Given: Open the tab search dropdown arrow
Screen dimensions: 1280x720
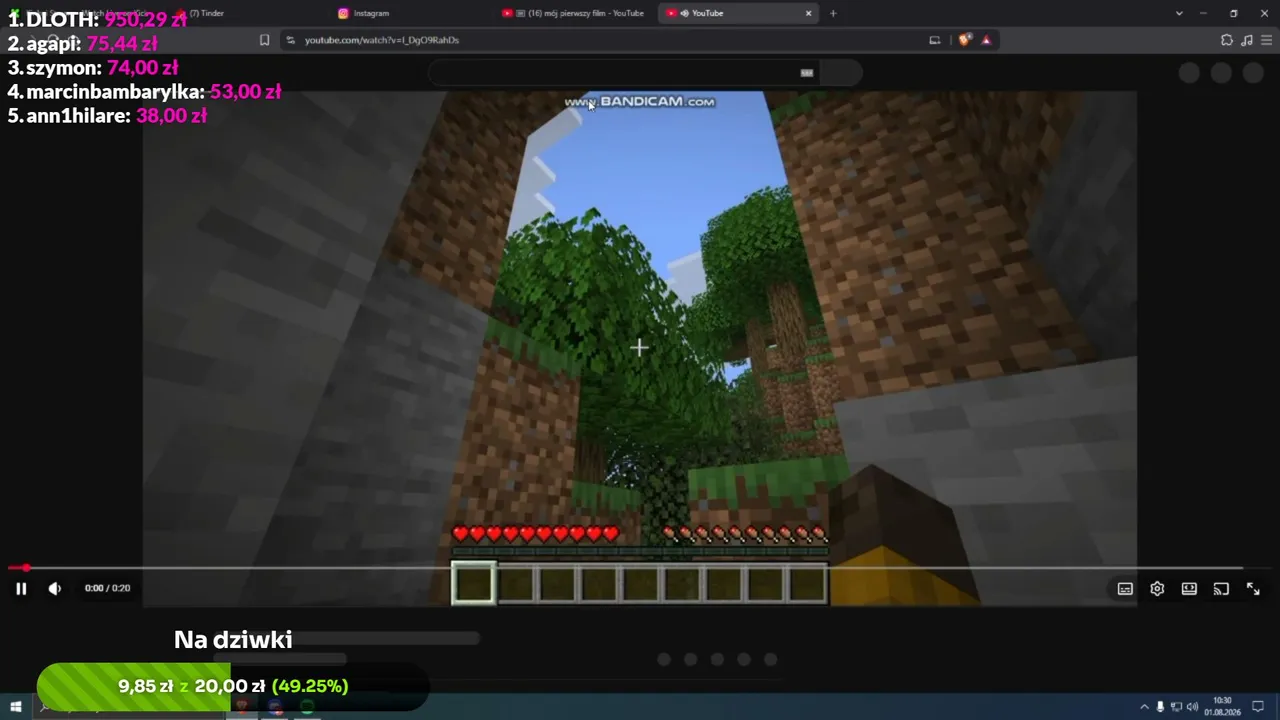Looking at the screenshot, I should (1179, 13).
